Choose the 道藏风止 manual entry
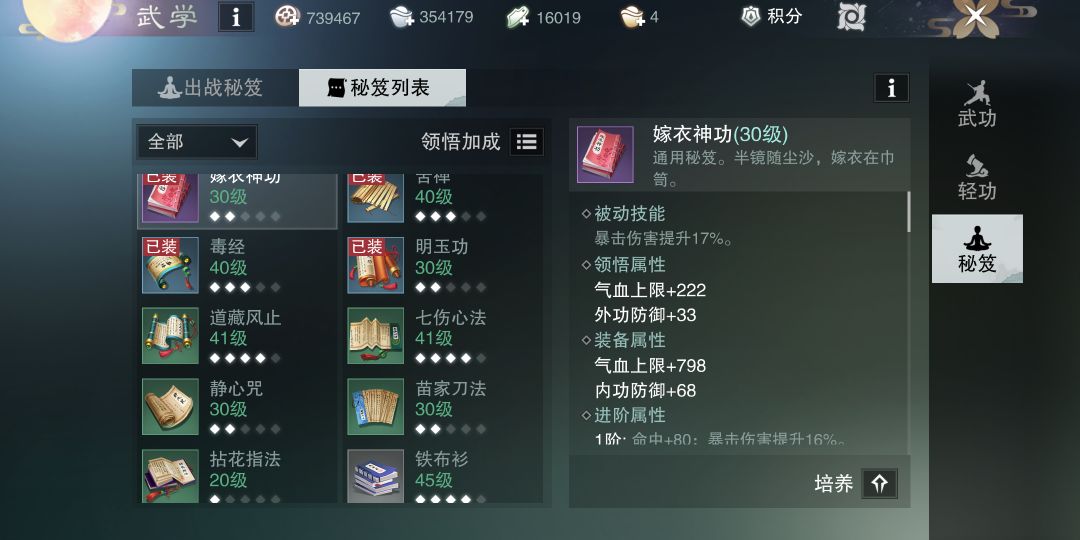This screenshot has height=540, width=1080. pos(237,336)
